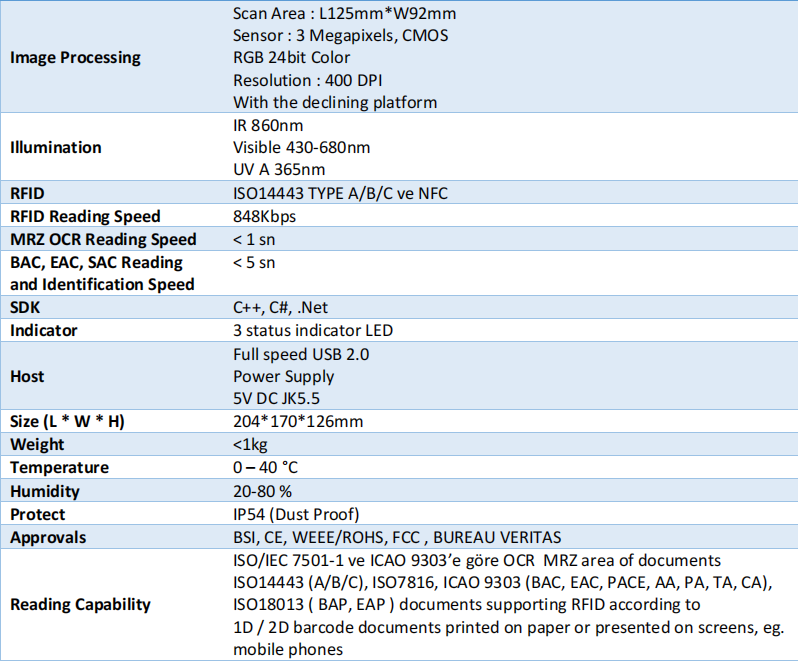
Task: Click the Reading Capability row label
Action: [x=80, y=604]
